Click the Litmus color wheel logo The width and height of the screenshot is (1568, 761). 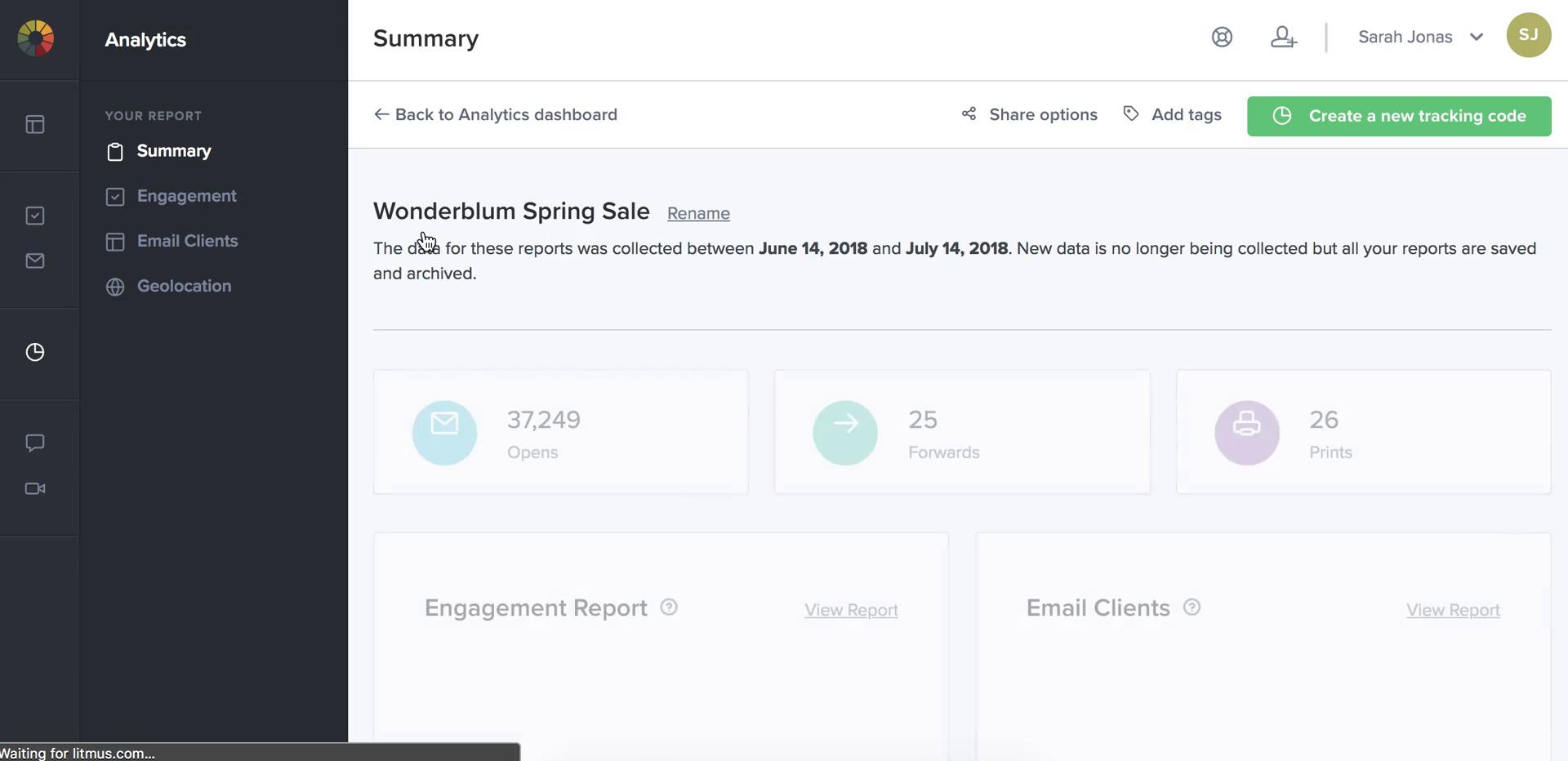pyautogui.click(x=35, y=38)
